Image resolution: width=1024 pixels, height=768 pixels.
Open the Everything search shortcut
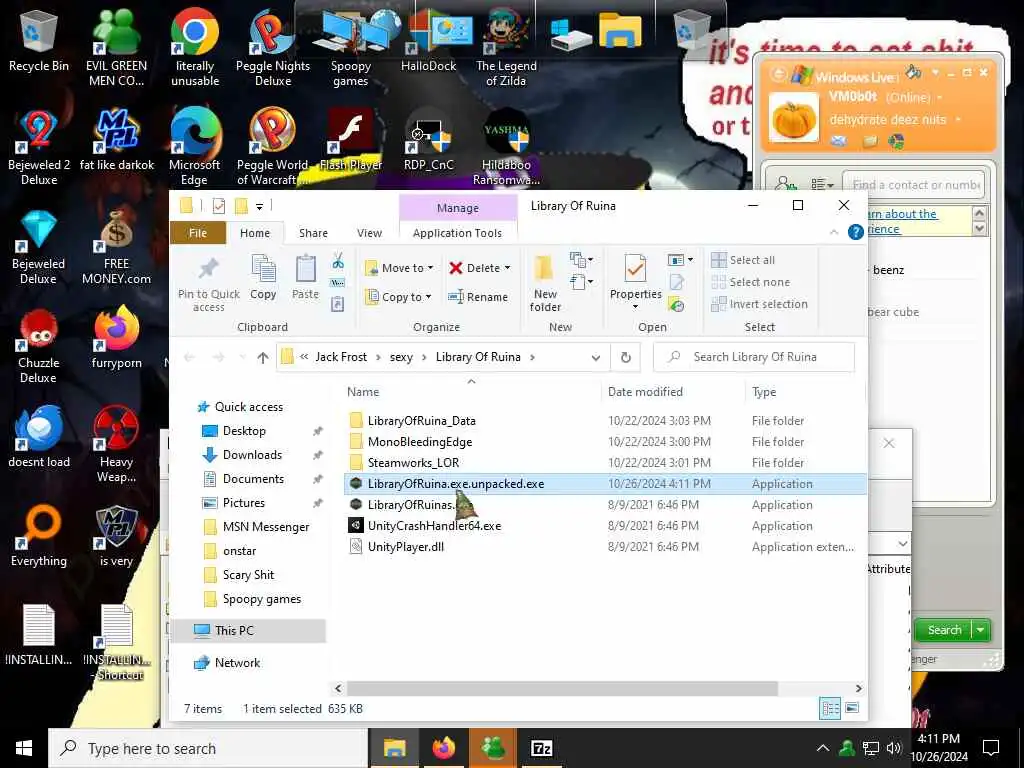coord(39,536)
